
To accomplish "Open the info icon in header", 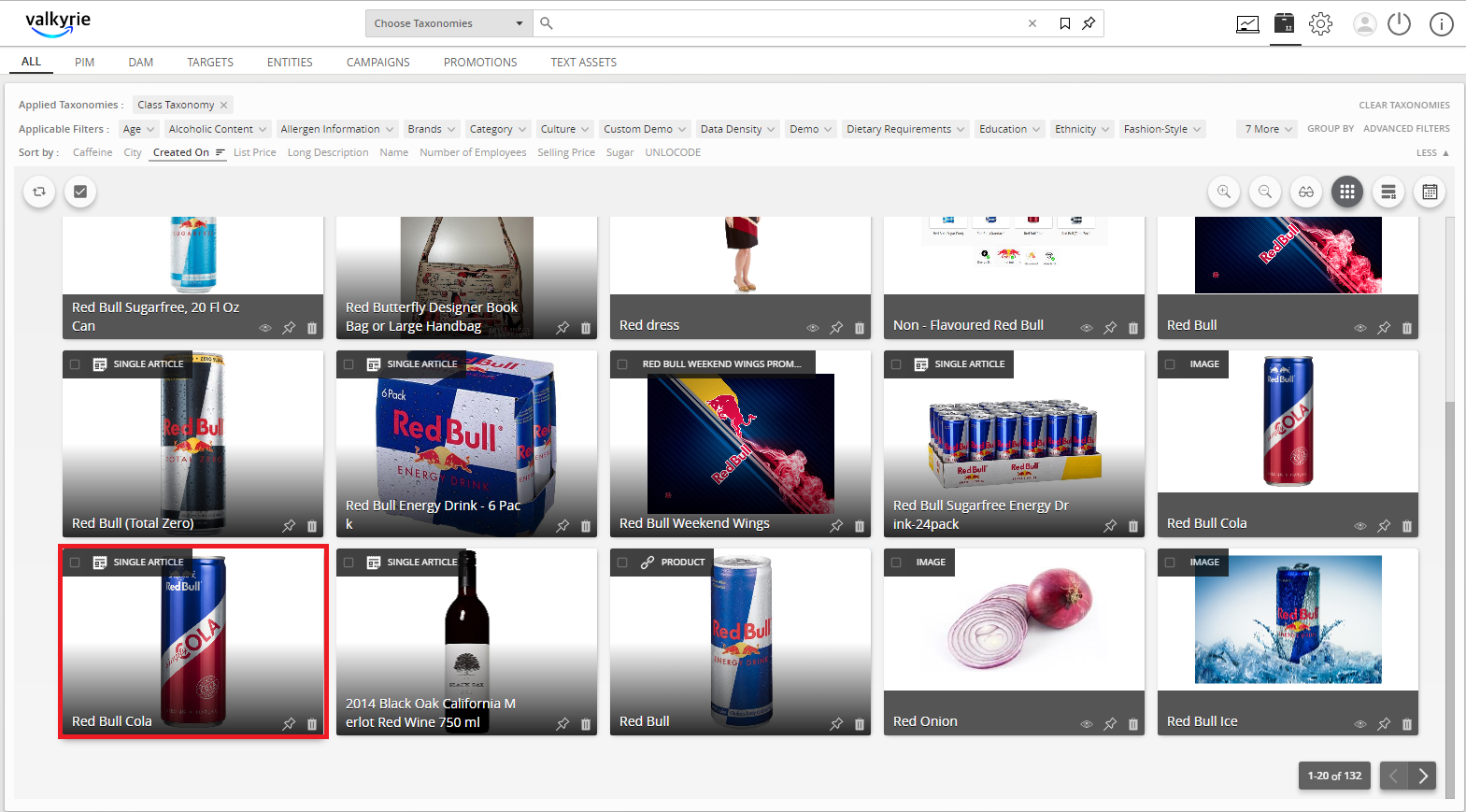I will [x=1442, y=24].
